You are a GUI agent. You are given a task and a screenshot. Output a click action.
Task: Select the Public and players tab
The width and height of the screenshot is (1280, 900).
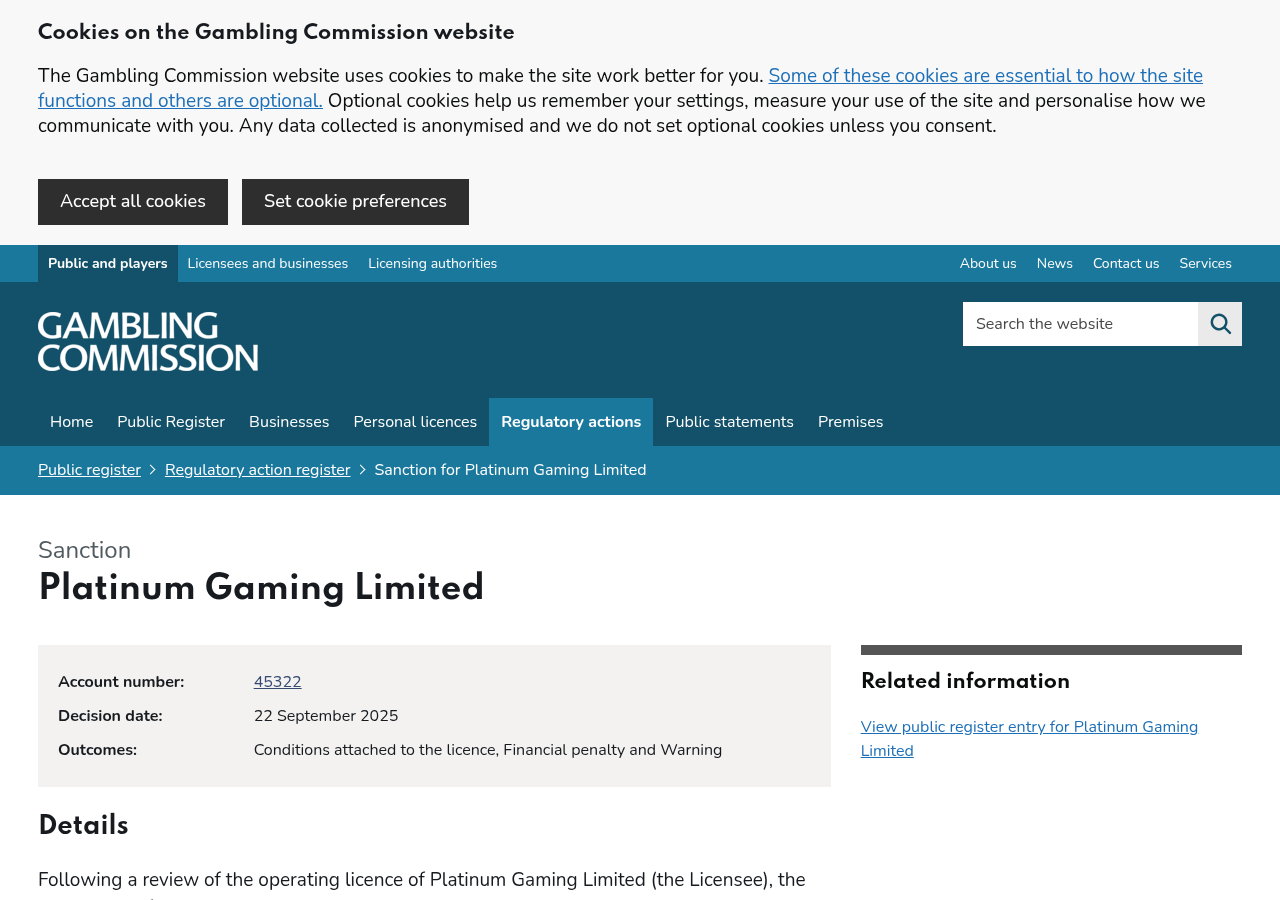108,264
